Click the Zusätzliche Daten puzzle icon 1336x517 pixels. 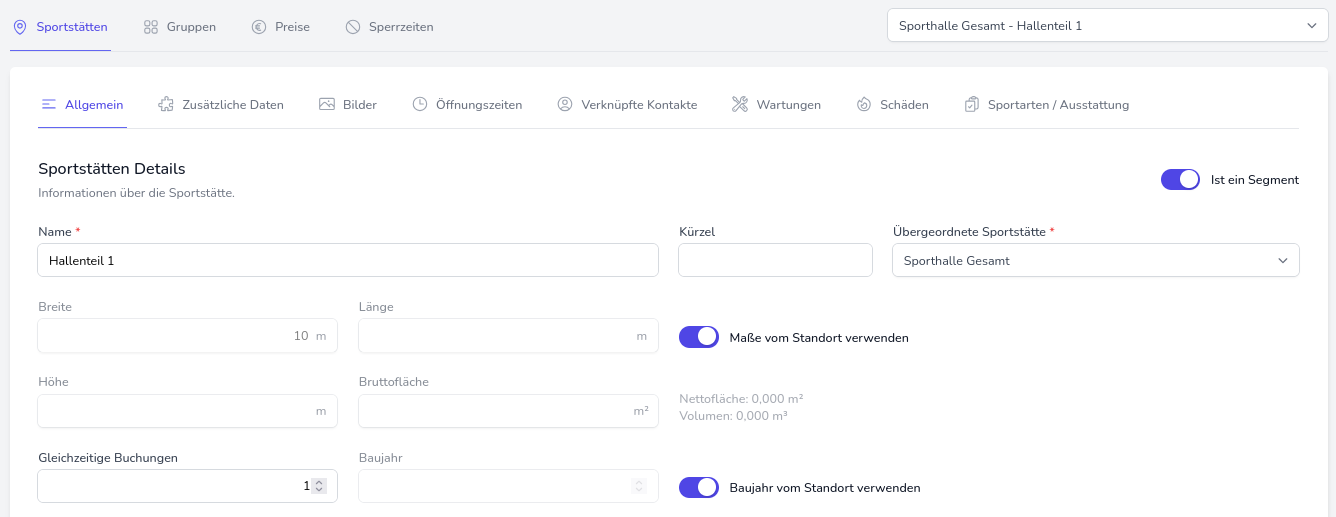166,104
